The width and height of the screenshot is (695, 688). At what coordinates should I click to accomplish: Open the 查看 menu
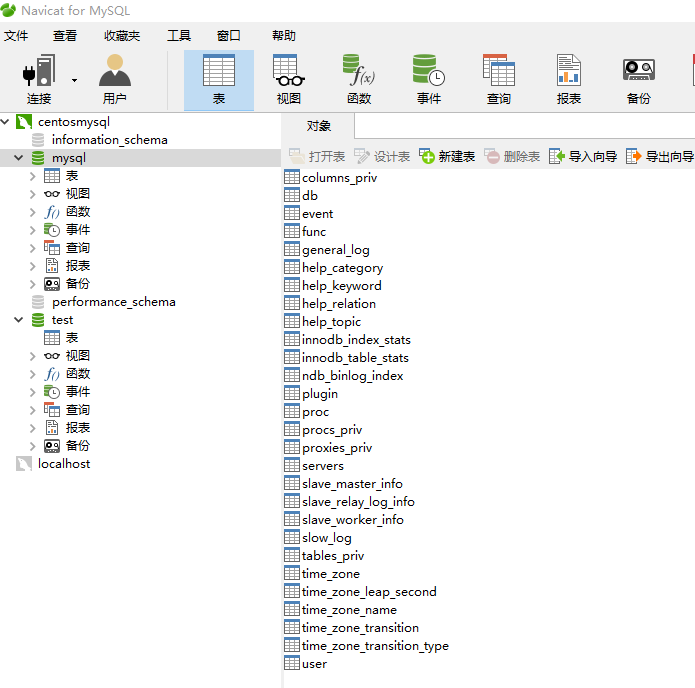65,35
